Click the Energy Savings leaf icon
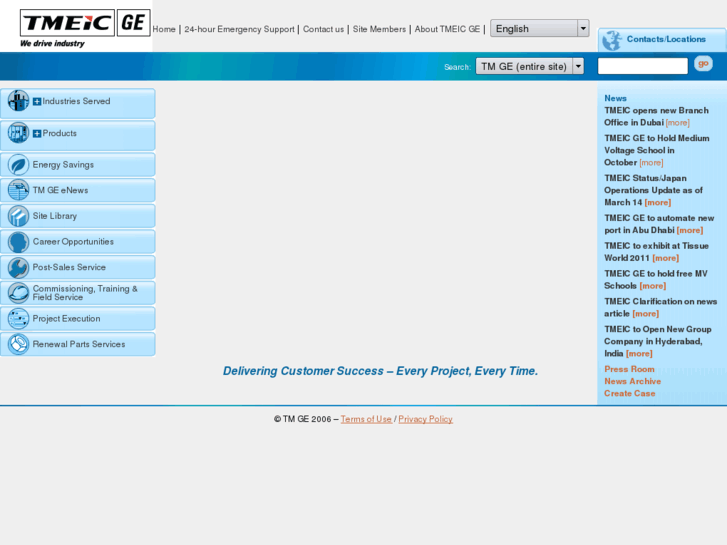 click(18, 165)
